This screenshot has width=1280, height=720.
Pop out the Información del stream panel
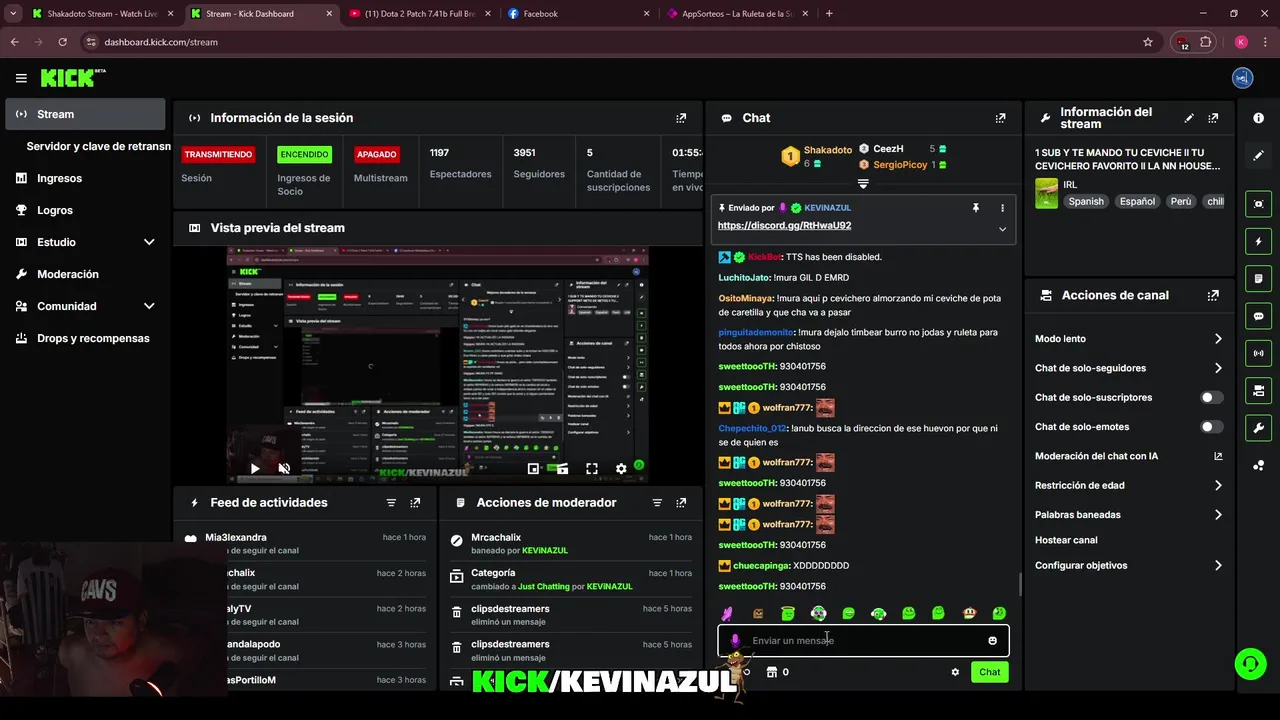click(1213, 118)
